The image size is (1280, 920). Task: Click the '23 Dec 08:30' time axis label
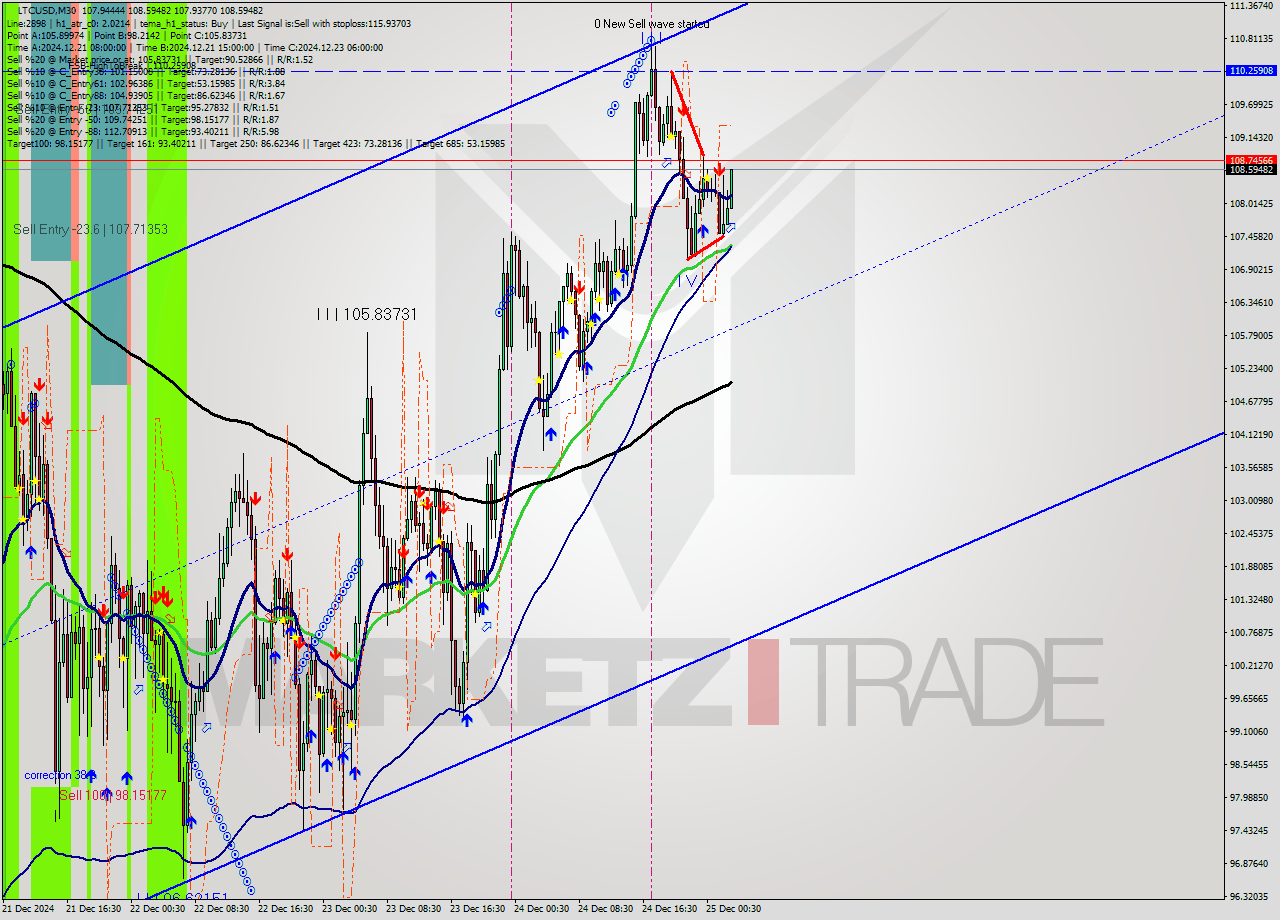click(x=414, y=909)
